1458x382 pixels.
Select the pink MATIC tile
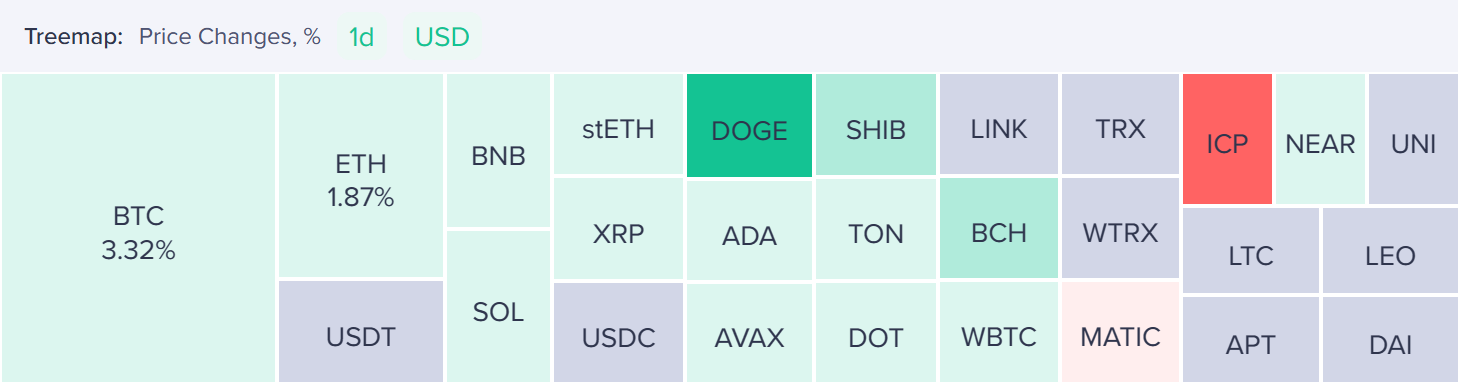pos(1120,331)
